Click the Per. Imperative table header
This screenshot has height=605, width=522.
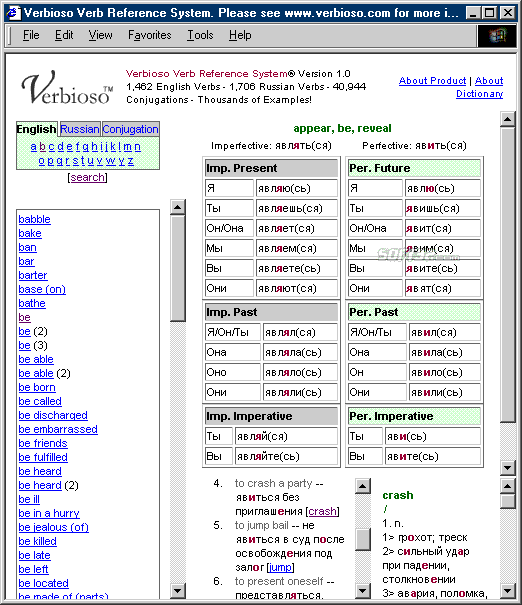pos(414,416)
